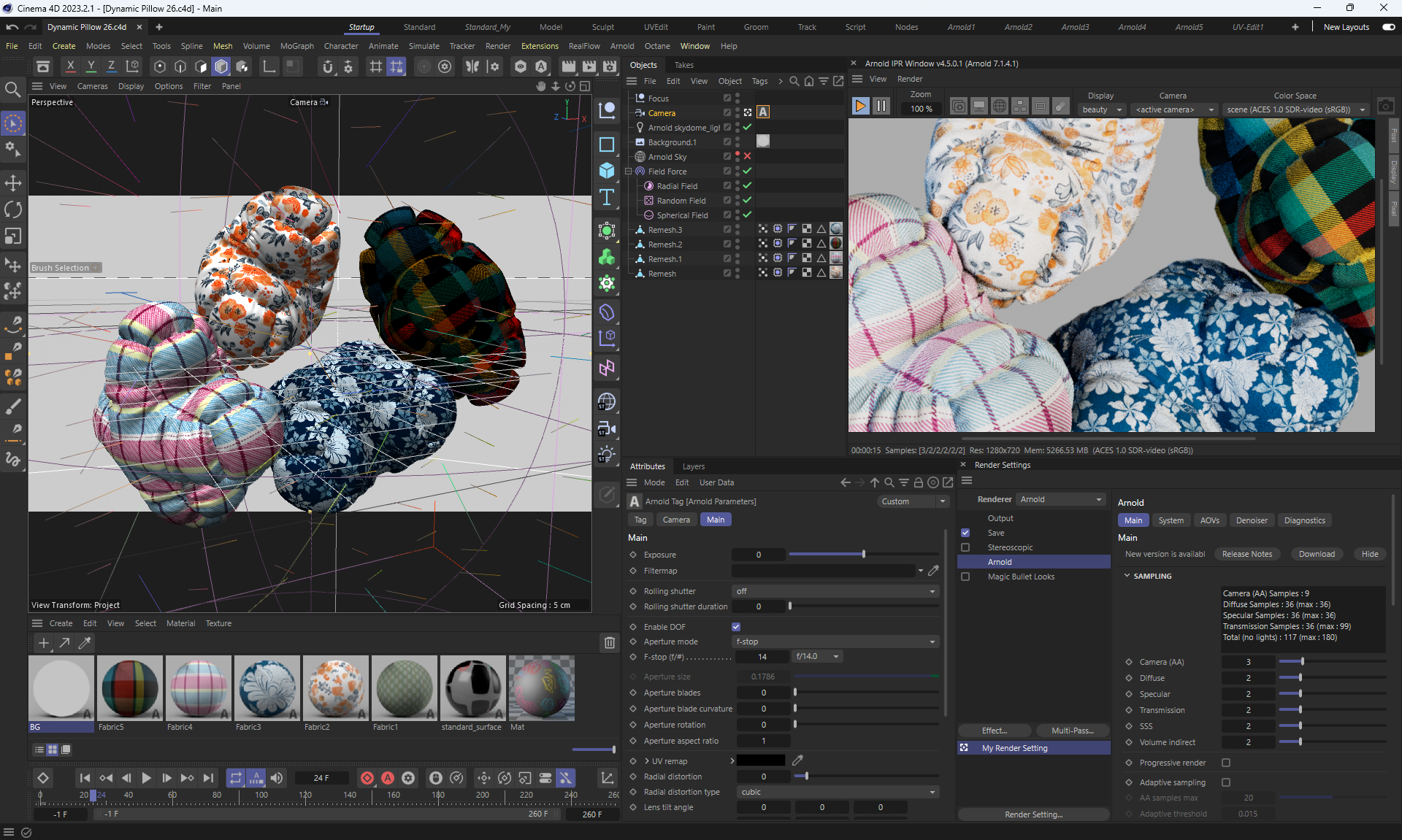Click the record active objects keyframe button
The width and height of the screenshot is (1402, 840).
367,778
